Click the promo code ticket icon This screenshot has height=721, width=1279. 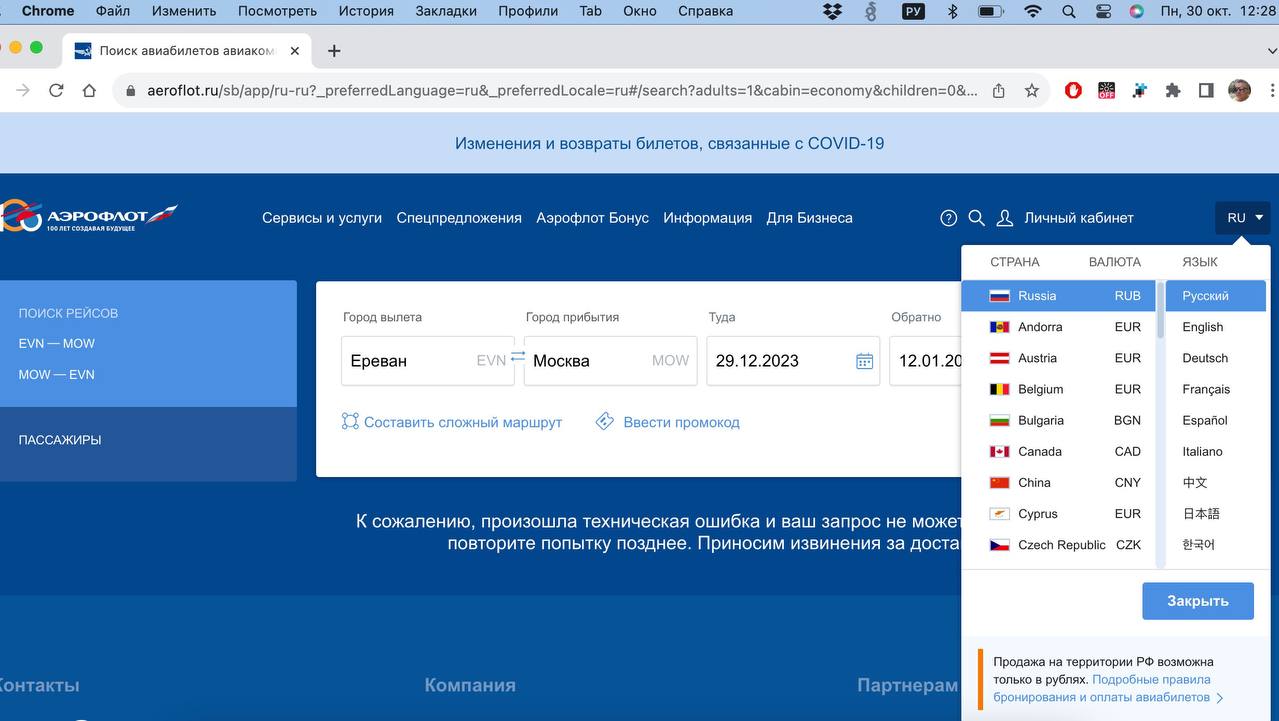coord(604,421)
